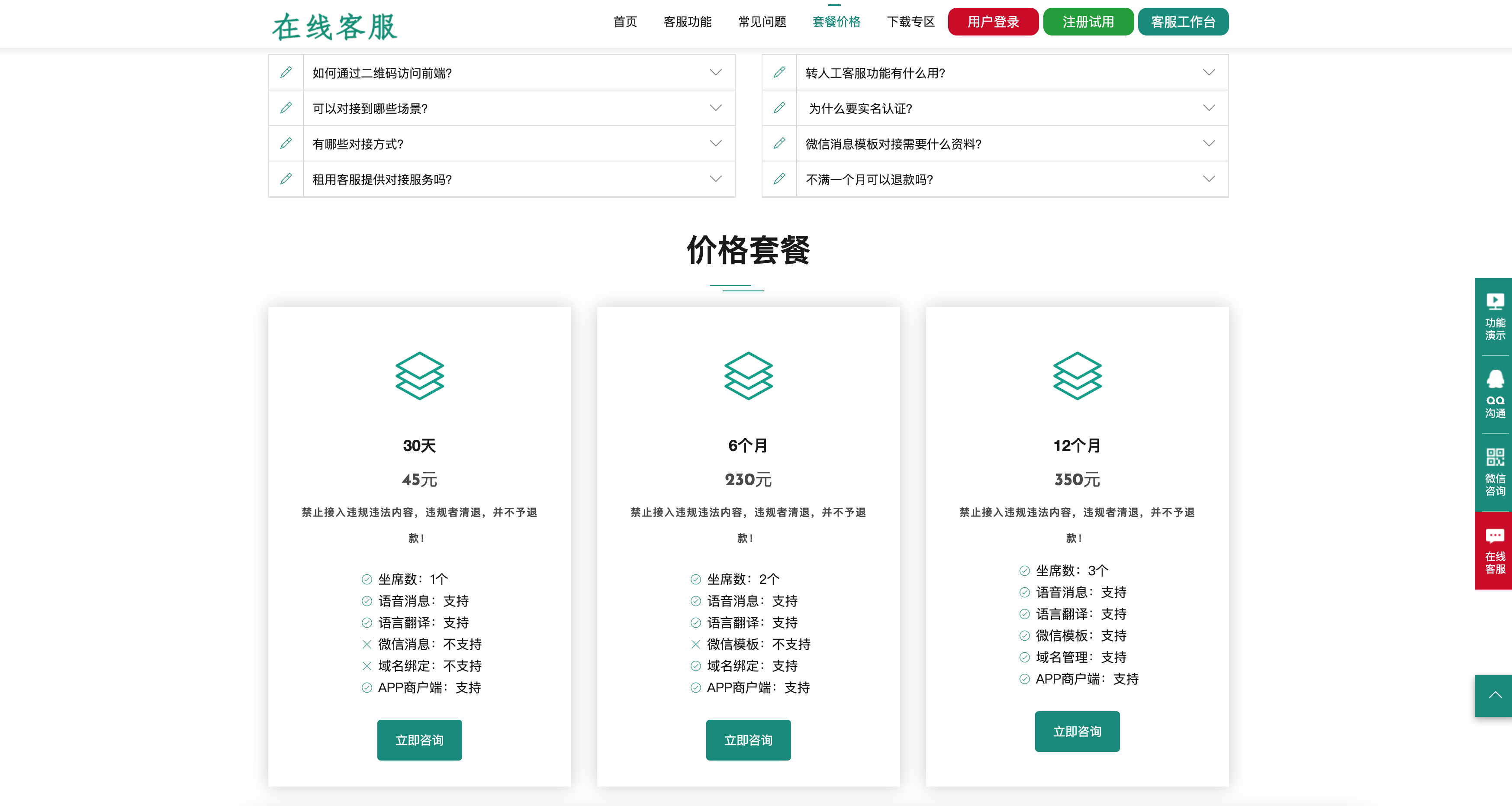The height and width of the screenshot is (806, 1512).
Task: Click the 在线客服 logo
Action: click(335, 27)
